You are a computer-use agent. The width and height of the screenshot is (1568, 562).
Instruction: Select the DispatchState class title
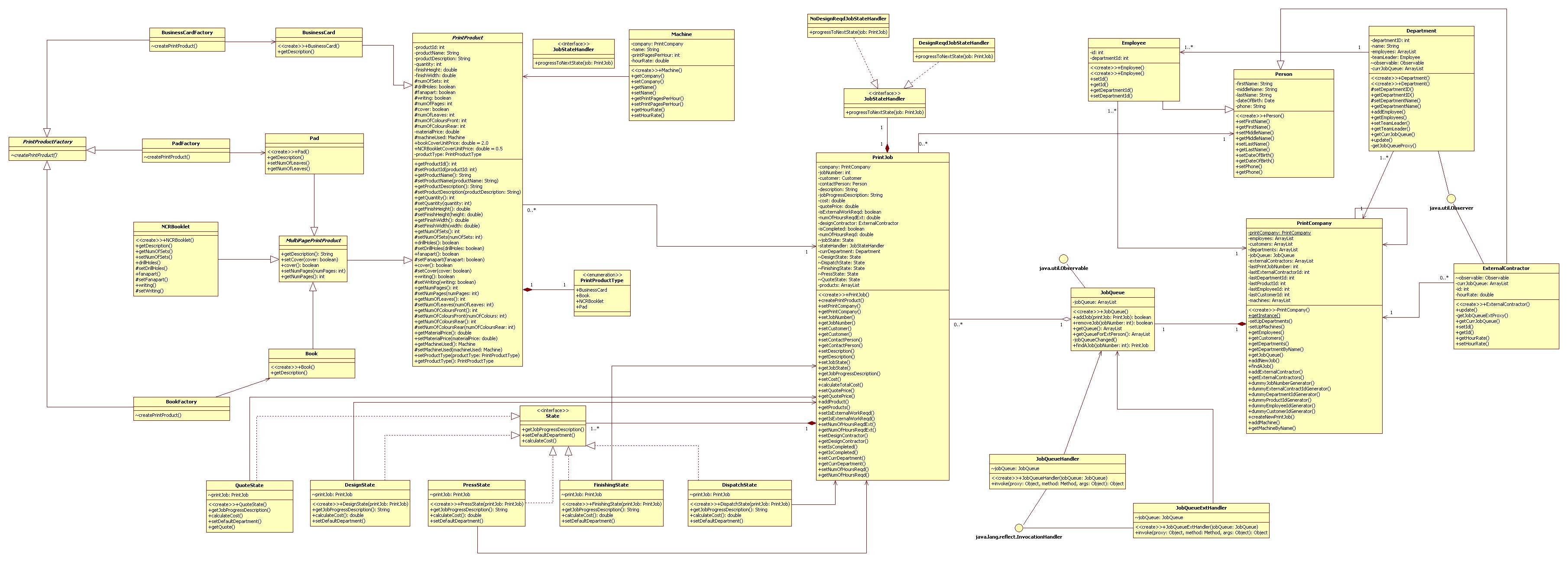pyautogui.click(x=739, y=485)
